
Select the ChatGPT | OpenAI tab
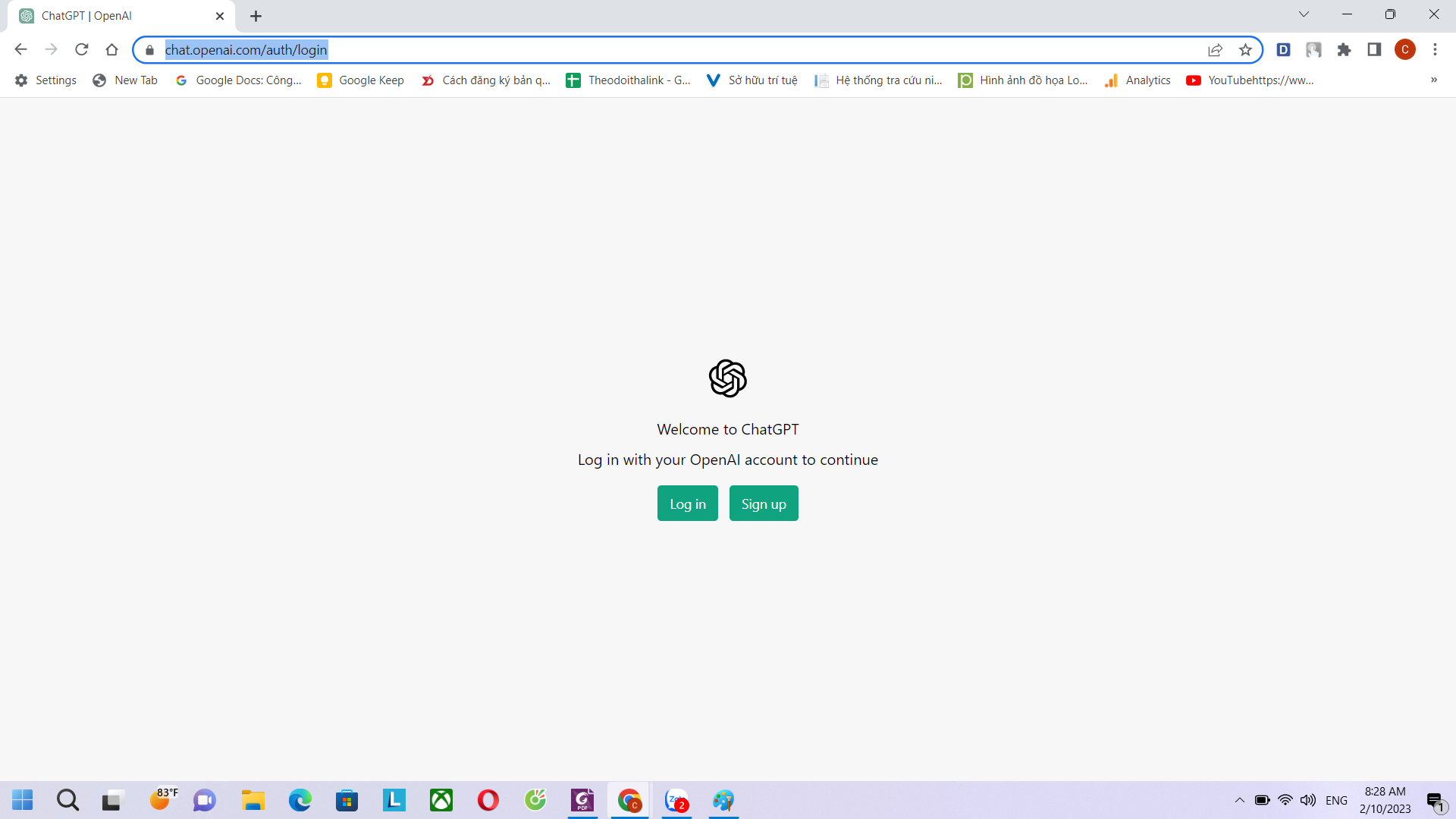[121, 16]
